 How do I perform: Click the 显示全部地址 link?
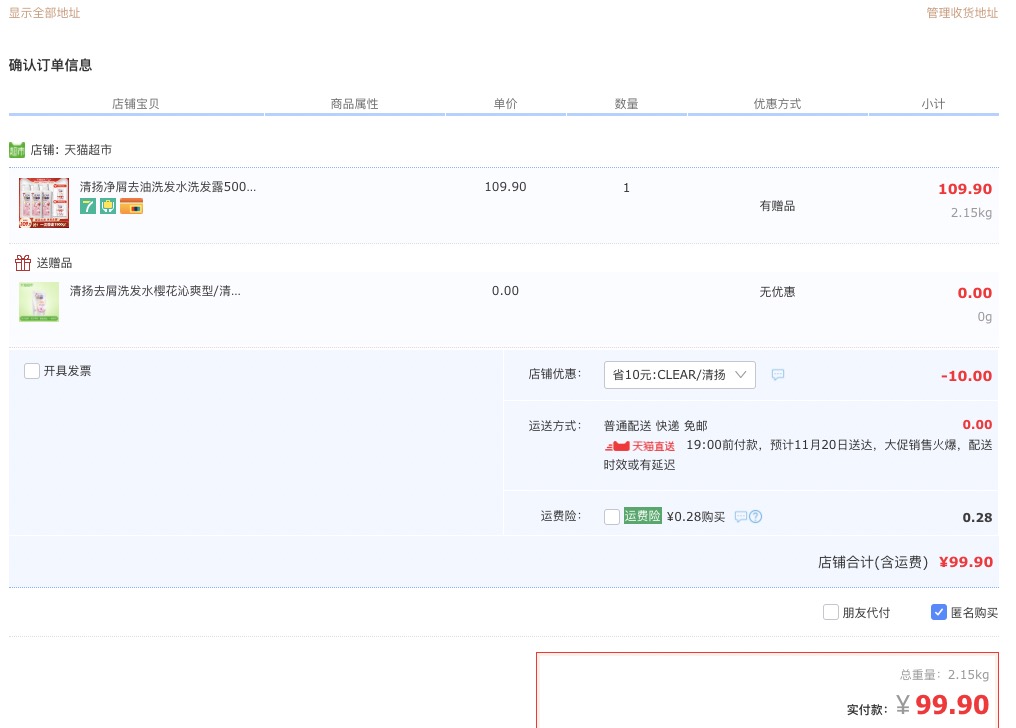(x=45, y=13)
